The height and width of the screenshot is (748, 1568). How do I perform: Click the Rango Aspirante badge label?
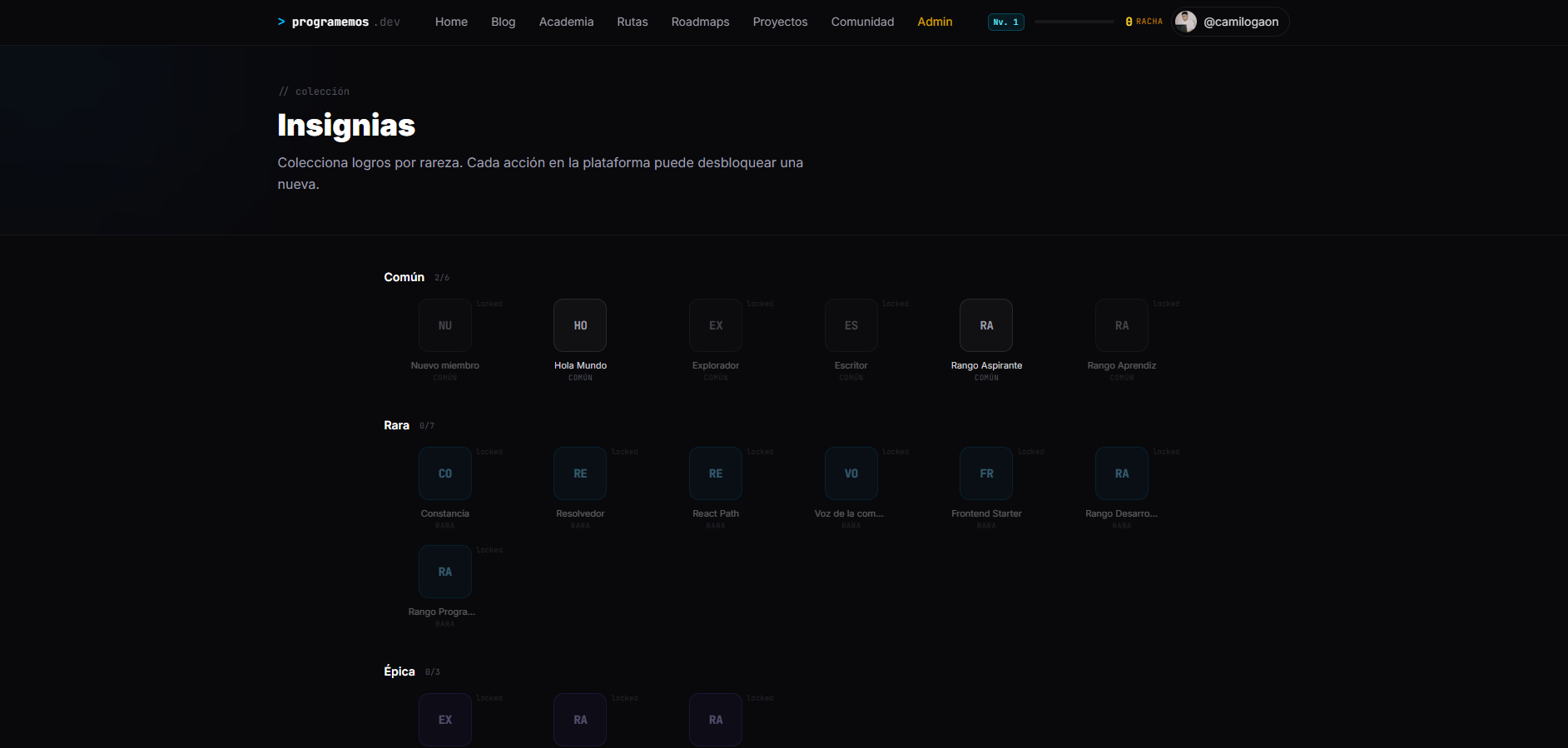tap(986, 365)
